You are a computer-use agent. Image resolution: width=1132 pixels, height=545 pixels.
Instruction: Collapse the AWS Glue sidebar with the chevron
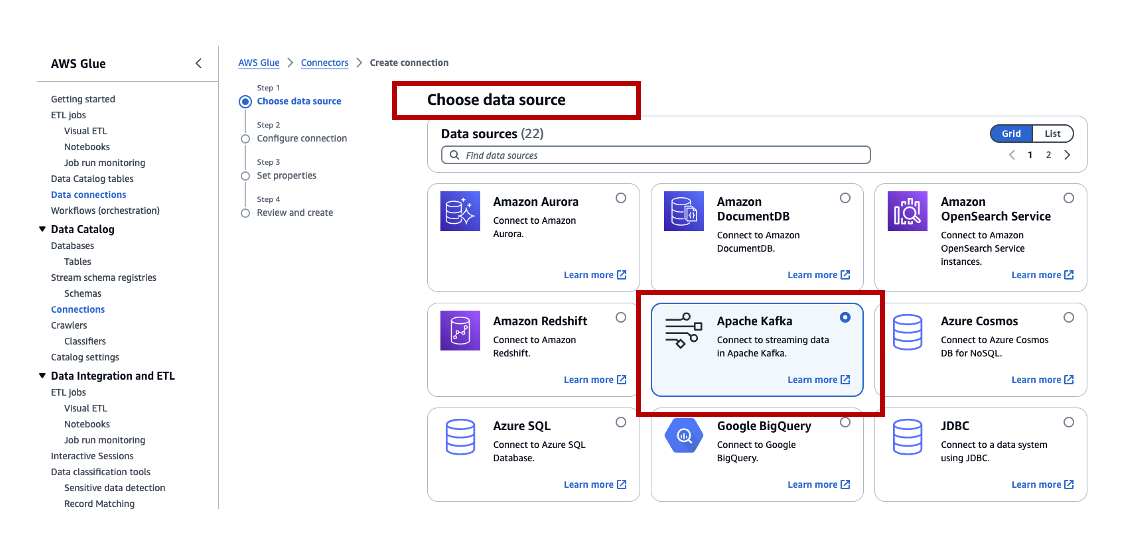(x=199, y=64)
